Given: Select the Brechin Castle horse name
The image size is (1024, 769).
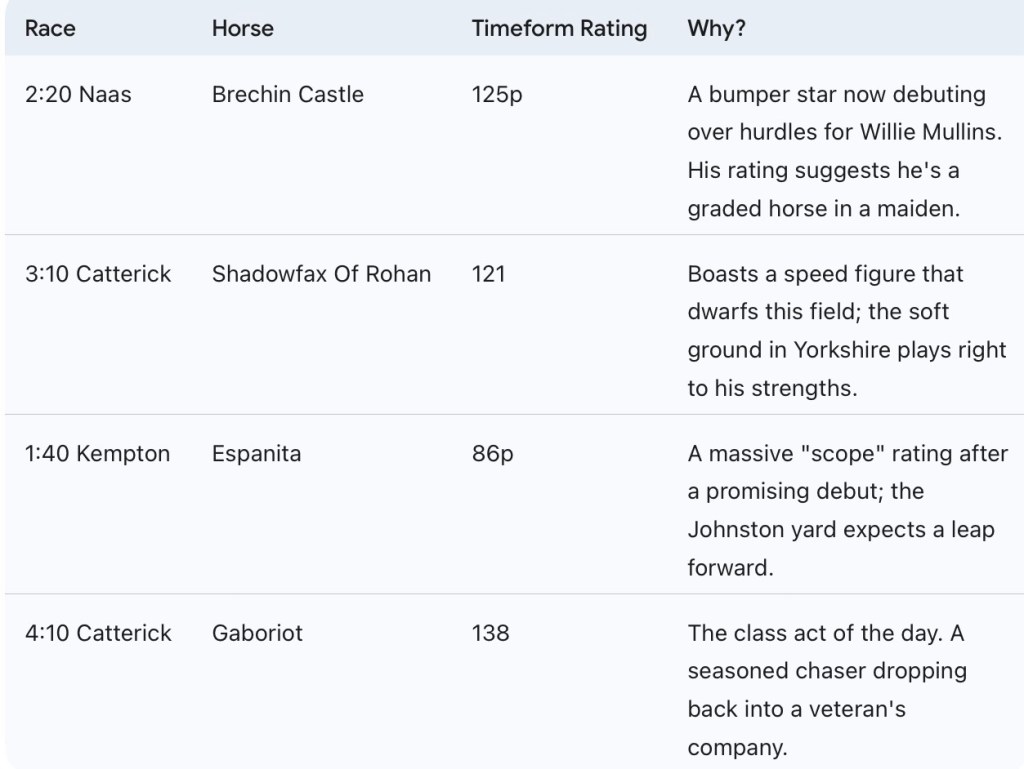Looking at the screenshot, I should [x=288, y=95].
